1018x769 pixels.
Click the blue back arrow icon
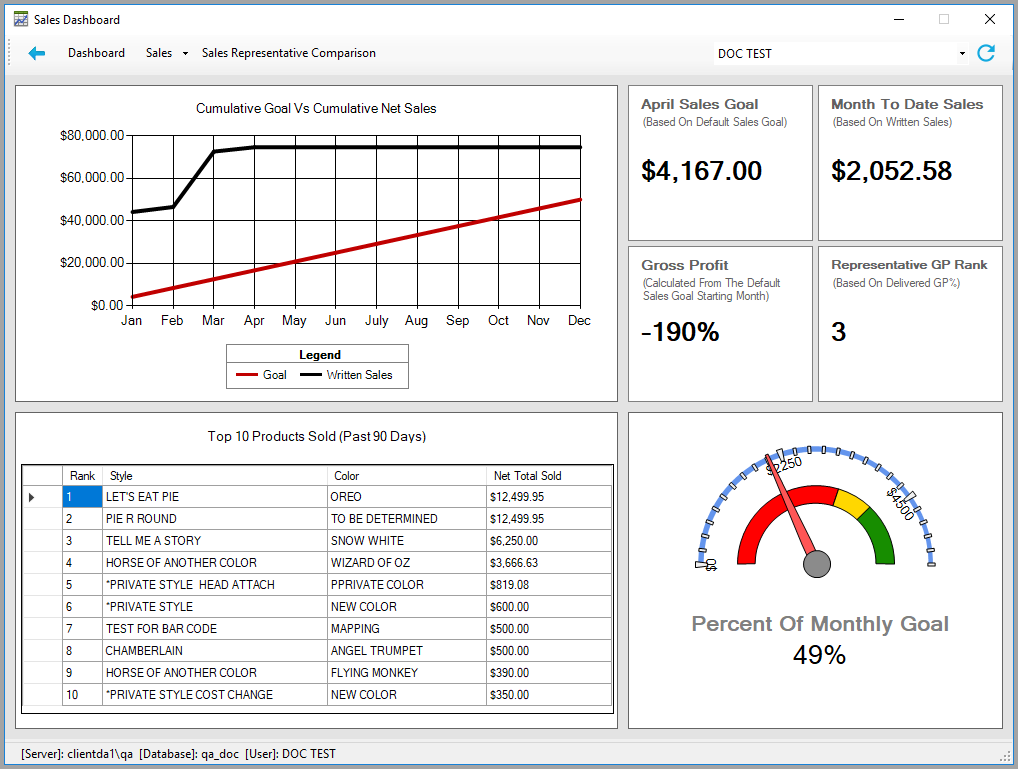click(x=36, y=53)
